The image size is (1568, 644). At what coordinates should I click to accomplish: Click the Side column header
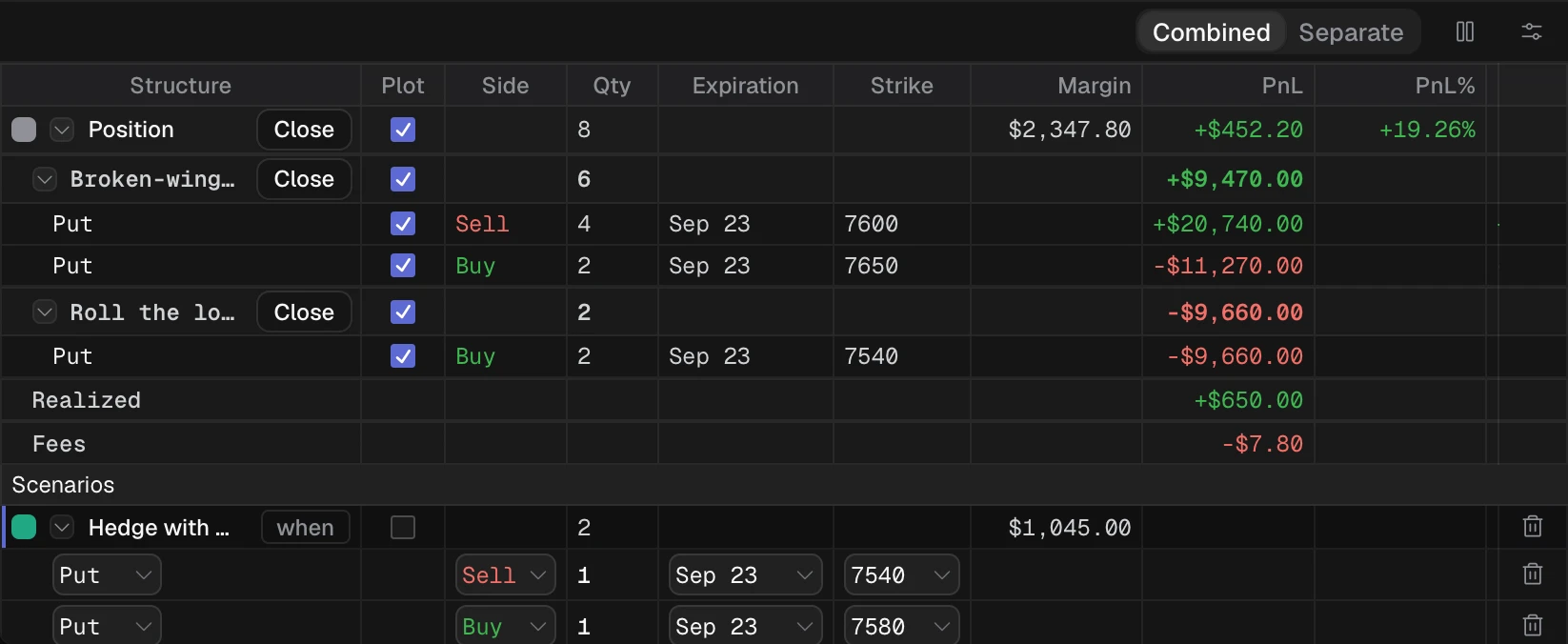point(505,86)
